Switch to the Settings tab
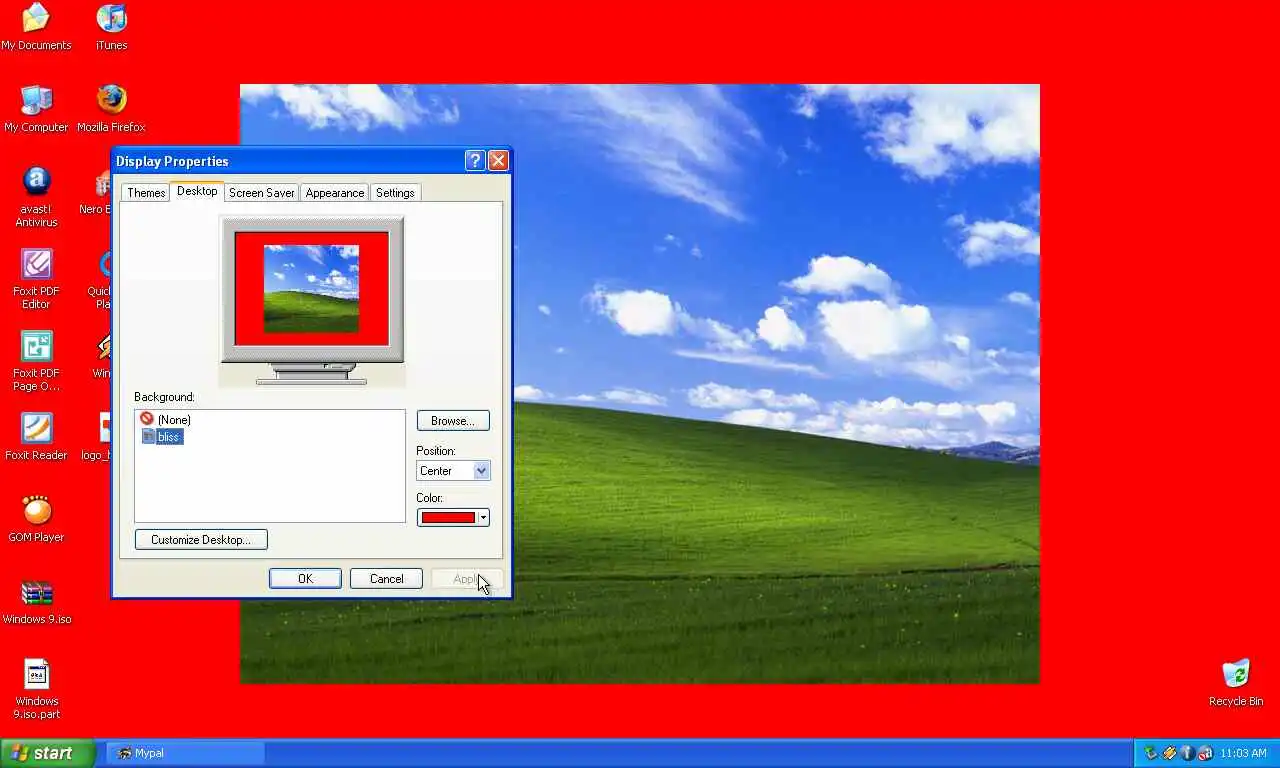The height and width of the screenshot is (768, 1280). pos(395,193)
